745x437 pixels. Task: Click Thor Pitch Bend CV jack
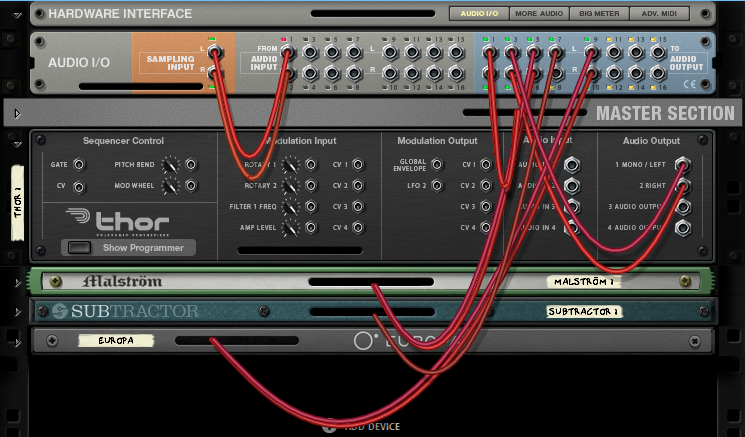tap(191, 164)
